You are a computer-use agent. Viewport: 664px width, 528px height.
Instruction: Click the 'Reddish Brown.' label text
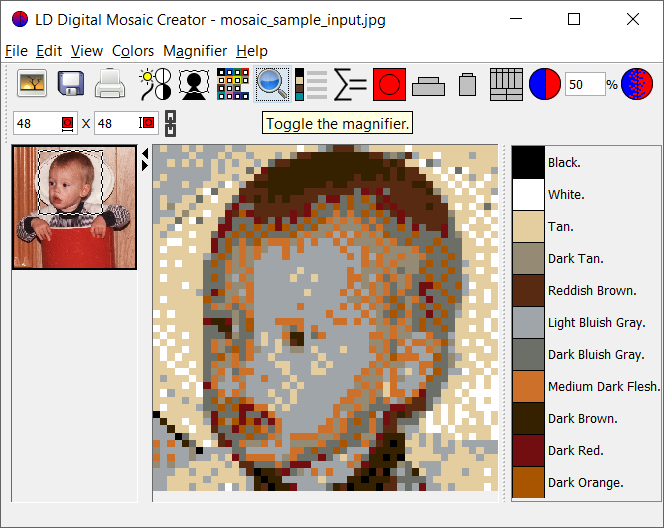[x=592, y=290]
